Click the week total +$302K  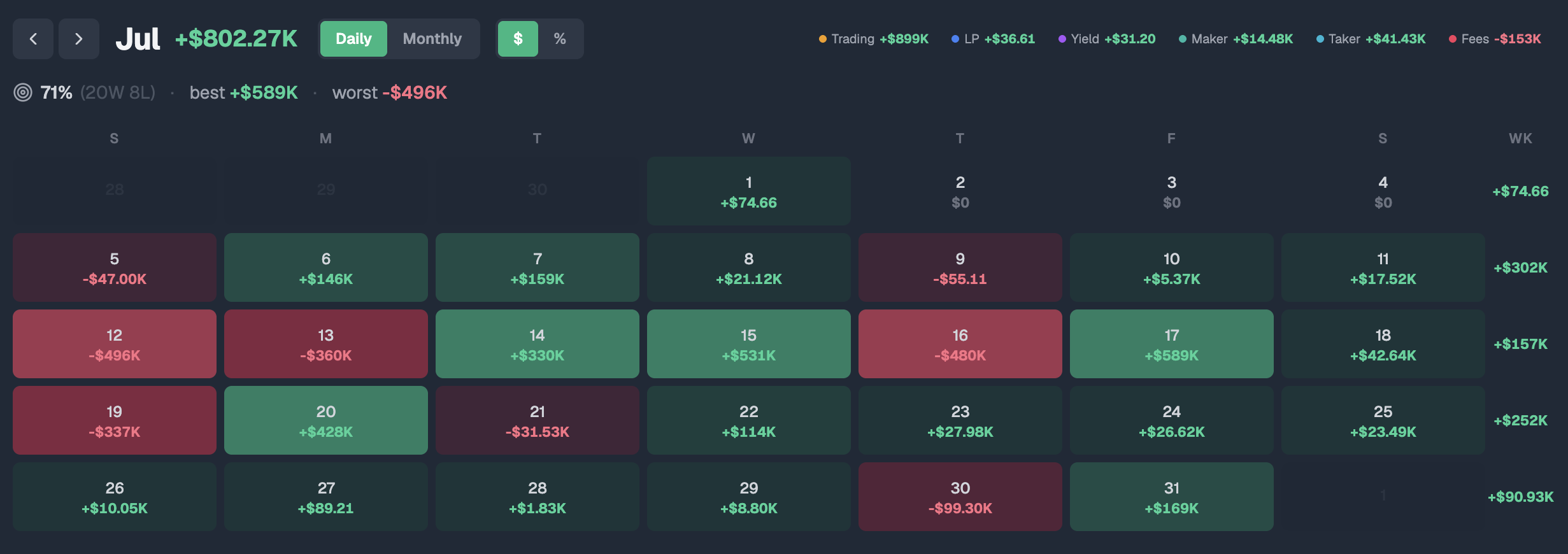pyautogui.click(x=1520, y=267)
